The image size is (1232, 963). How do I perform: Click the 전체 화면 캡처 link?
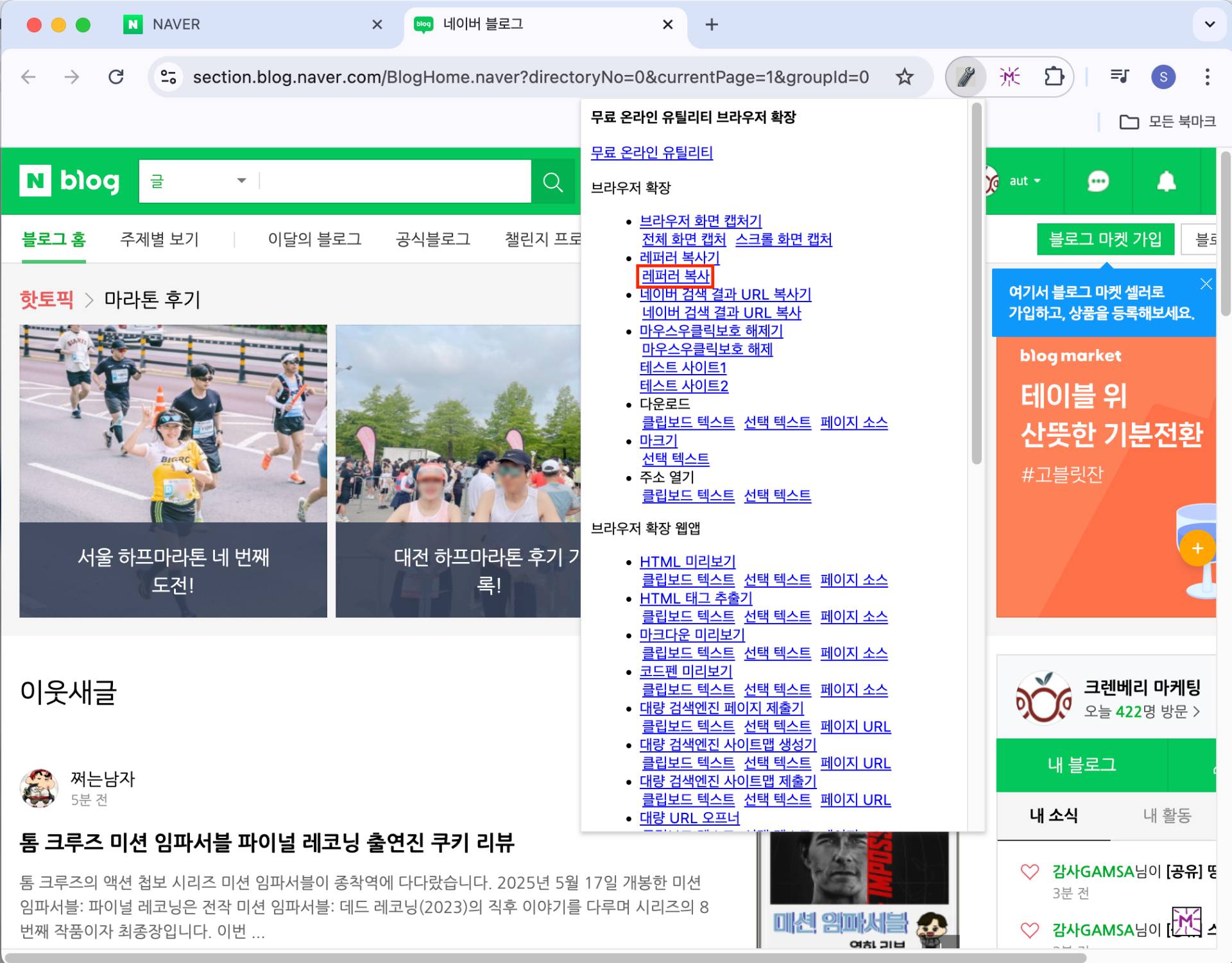[684, 239]
